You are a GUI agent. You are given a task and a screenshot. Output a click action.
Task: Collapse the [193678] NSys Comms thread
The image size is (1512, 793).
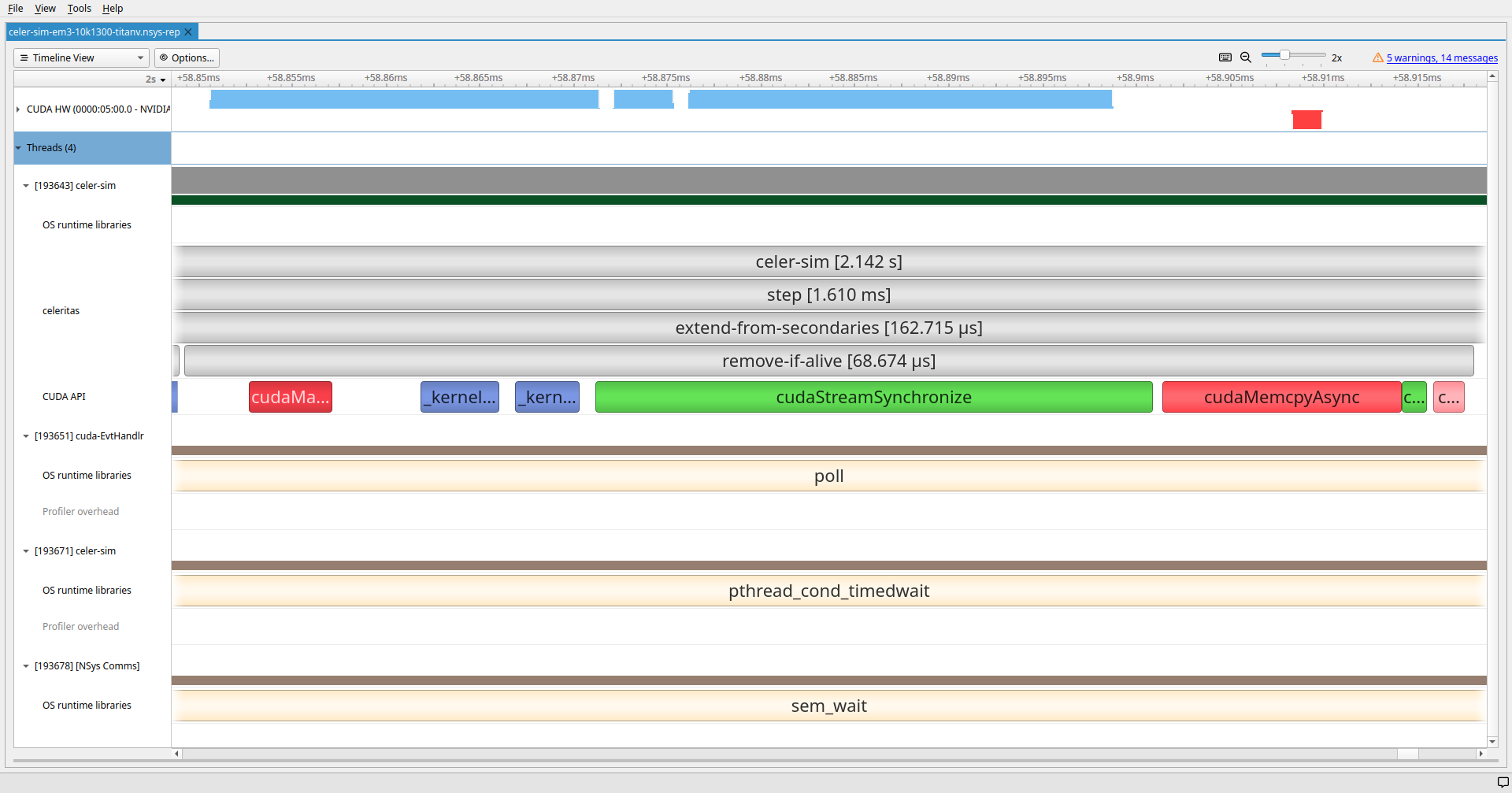26,666
